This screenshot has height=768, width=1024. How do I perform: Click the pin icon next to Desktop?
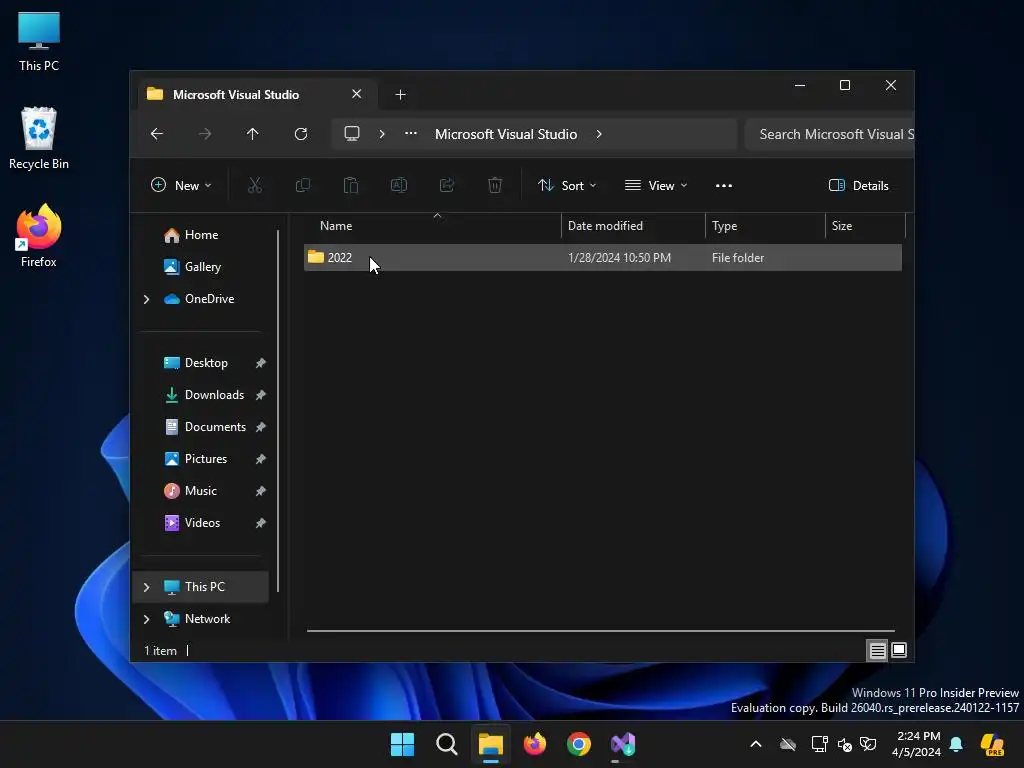click(261, 363)
